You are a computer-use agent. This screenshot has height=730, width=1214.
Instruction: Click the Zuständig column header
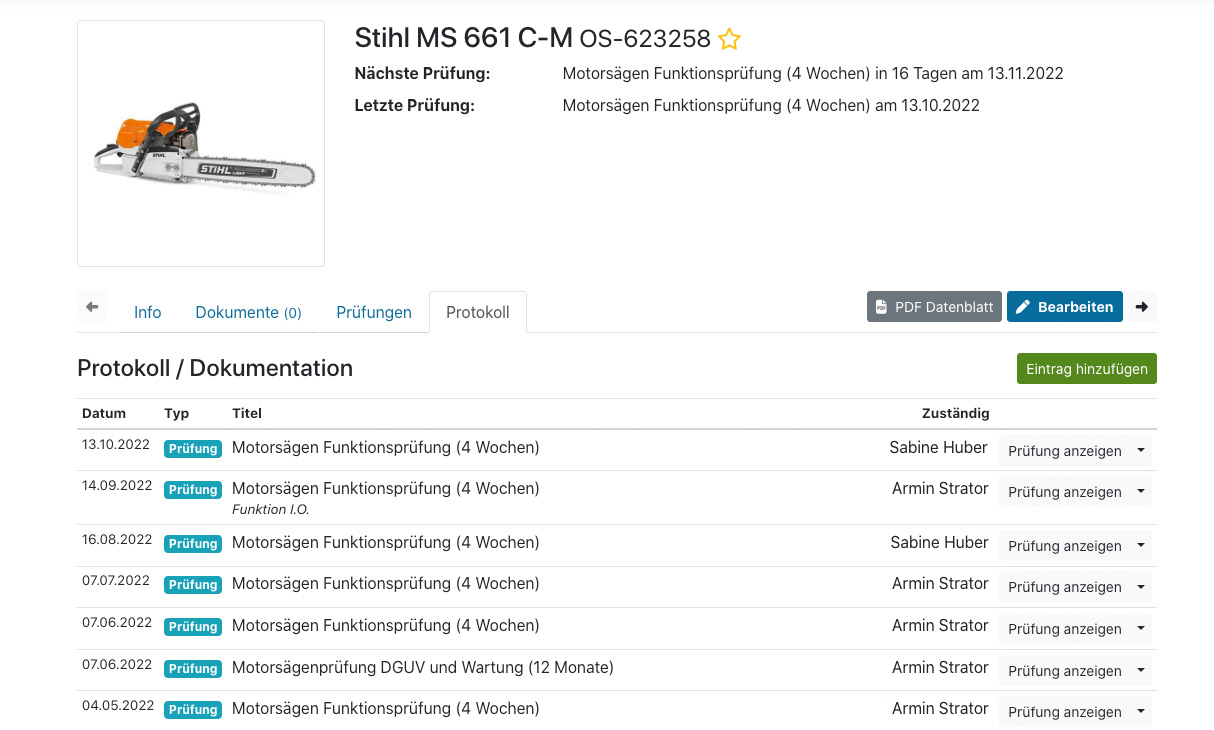pyautogui.click(x=956, y=413)
